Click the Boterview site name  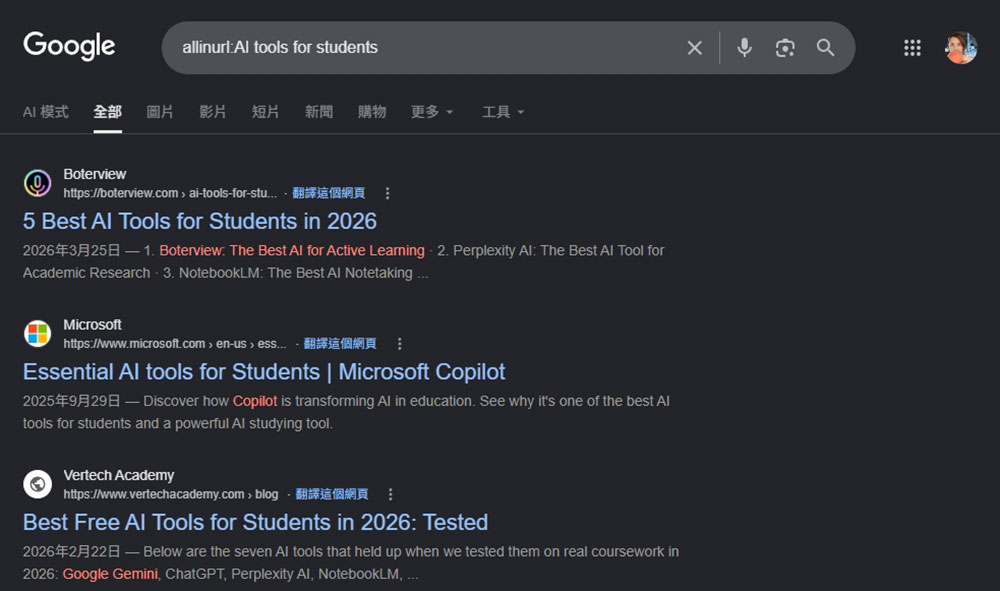[95, 174]
